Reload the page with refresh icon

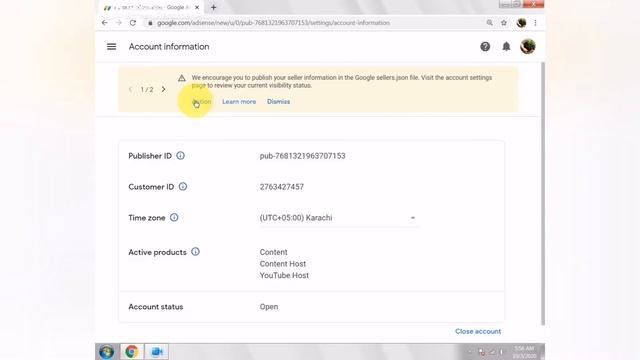133,23
